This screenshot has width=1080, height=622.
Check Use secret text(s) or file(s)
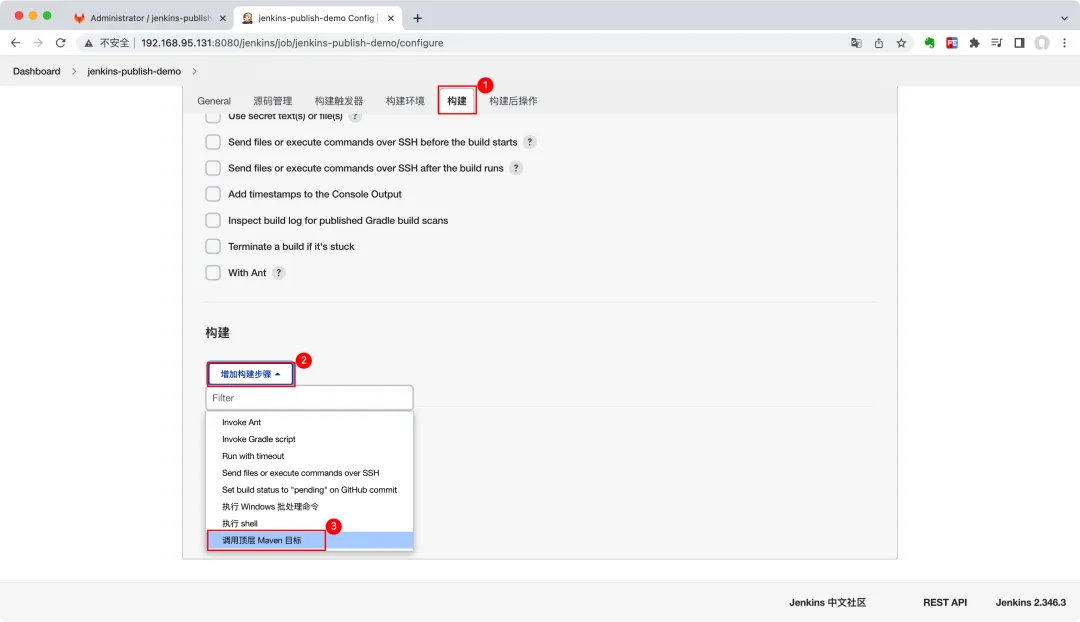pyautogui.click(x=213, y=116)
